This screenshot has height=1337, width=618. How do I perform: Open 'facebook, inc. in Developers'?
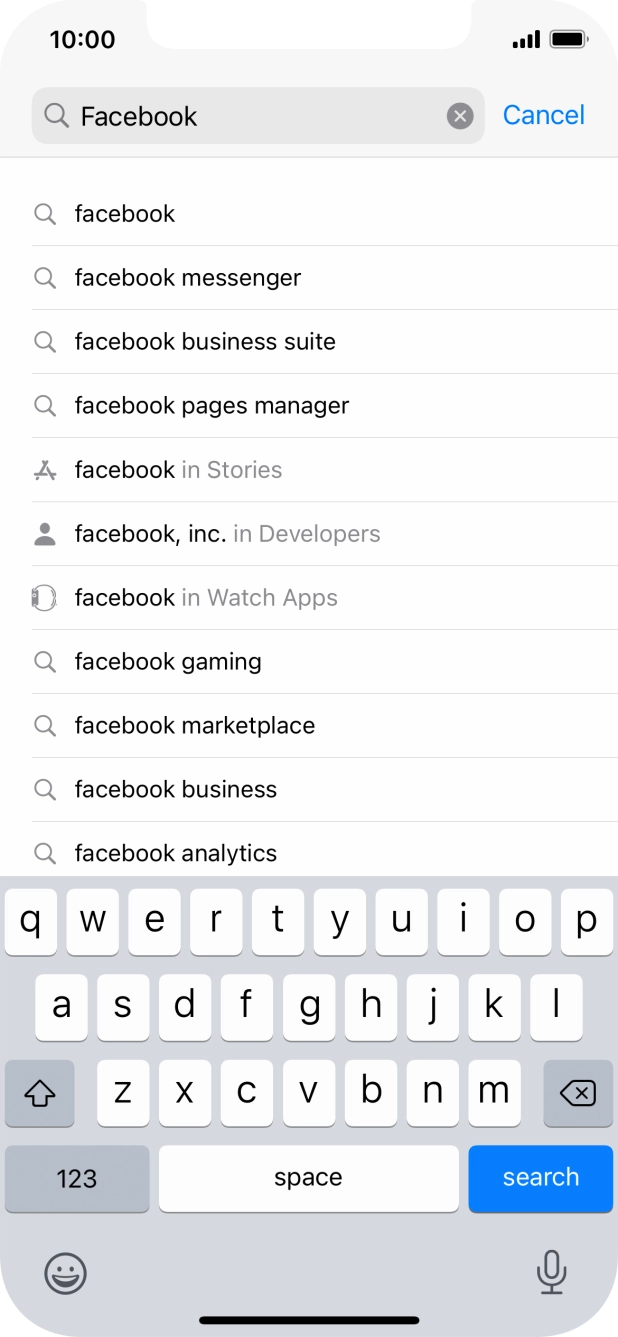(x=227, y=534)
